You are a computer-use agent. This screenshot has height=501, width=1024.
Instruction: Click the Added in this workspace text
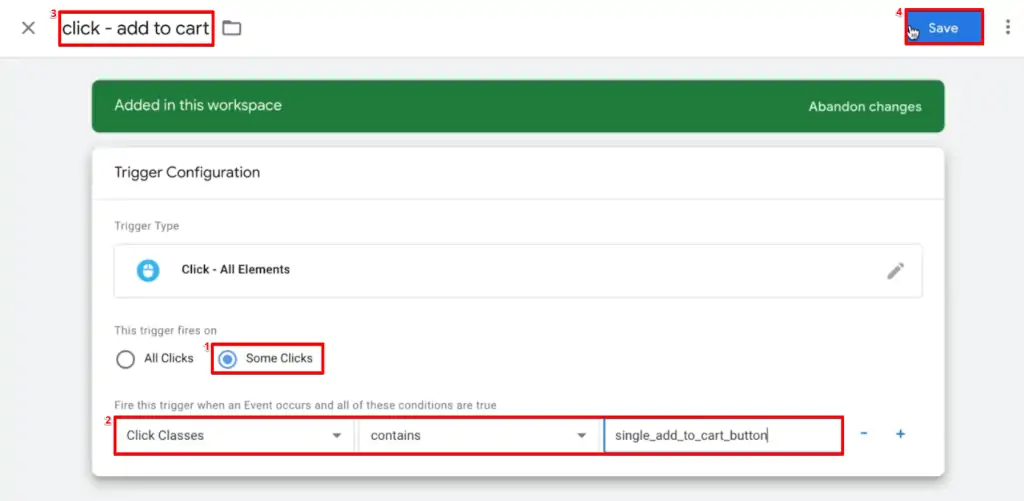pyautogui.click(x=198, y=105)
